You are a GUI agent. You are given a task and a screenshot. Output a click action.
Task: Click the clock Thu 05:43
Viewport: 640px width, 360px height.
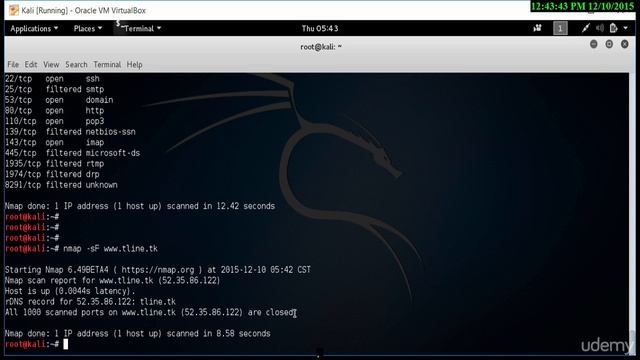click(x=320, y=29)
